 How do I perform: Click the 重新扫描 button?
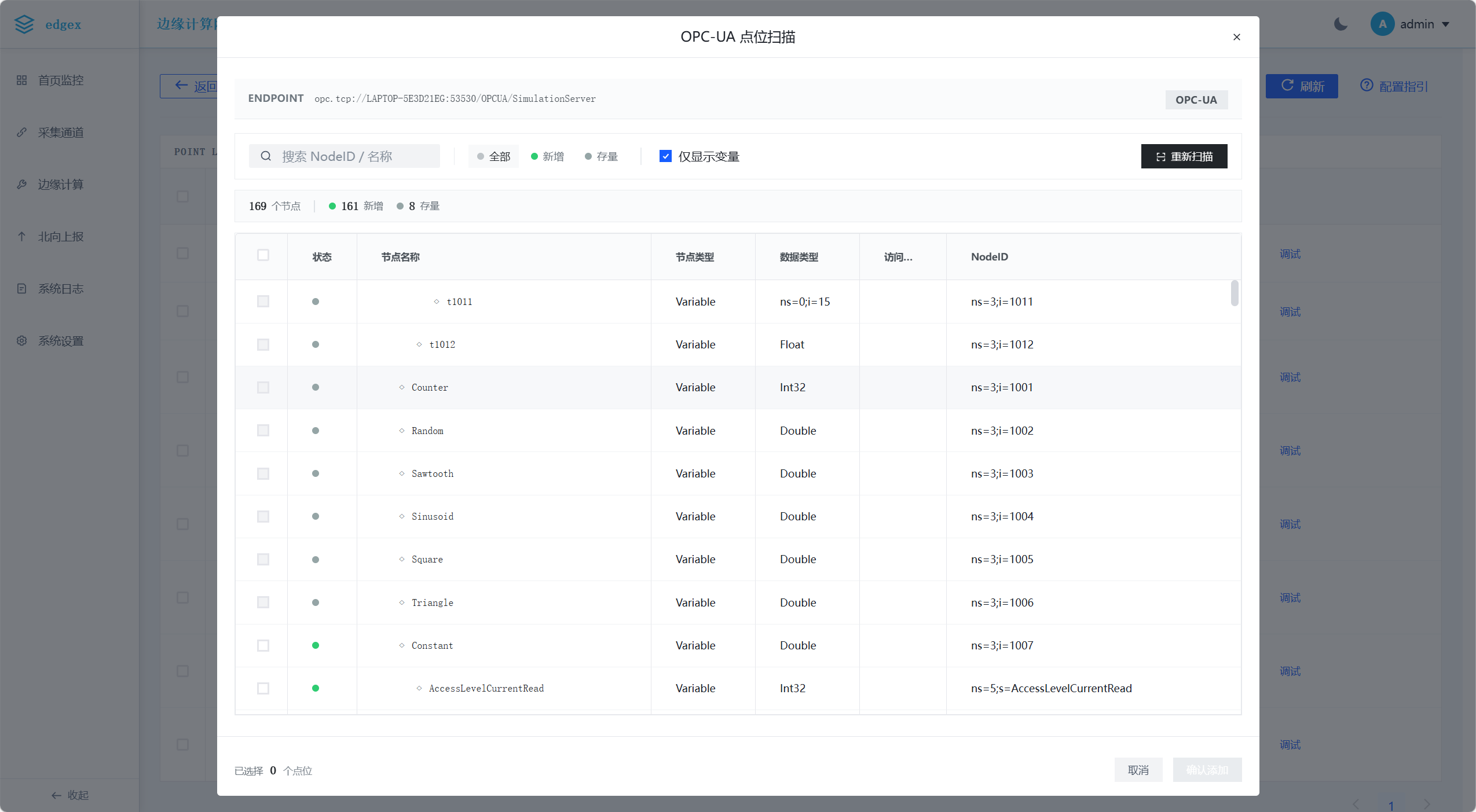1184,156
